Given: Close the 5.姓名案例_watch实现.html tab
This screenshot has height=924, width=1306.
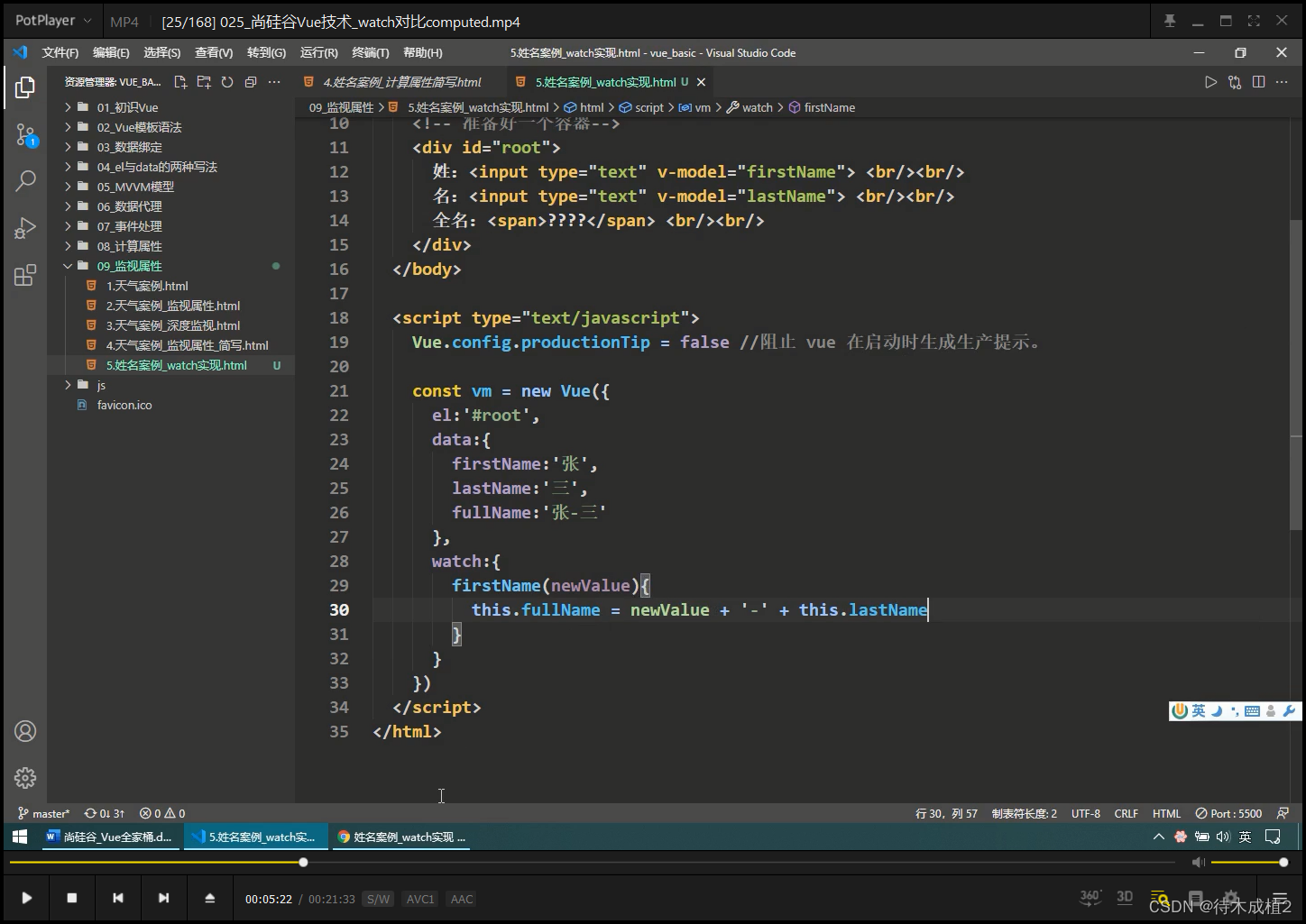Looking at the screenshot, I should click(x=701, y=82).
